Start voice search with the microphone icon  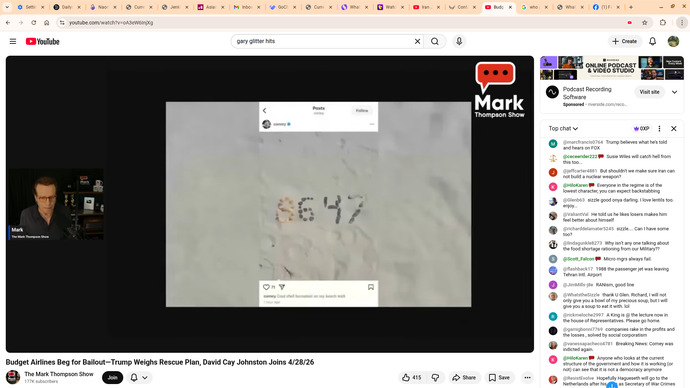459,41
